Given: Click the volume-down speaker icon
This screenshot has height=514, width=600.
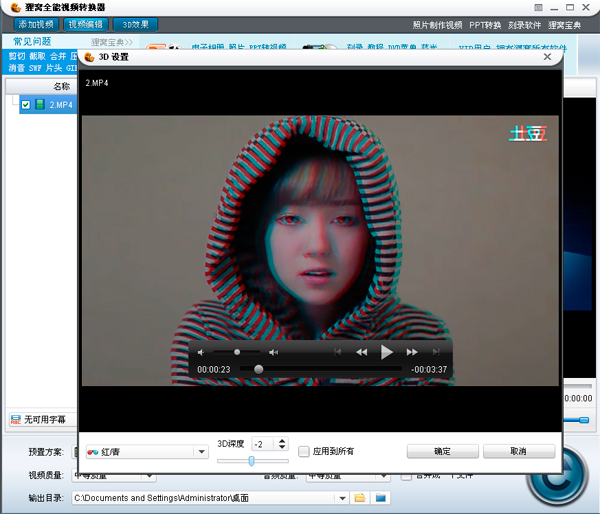Looking at the screenshot, I should tap(201, 352).
